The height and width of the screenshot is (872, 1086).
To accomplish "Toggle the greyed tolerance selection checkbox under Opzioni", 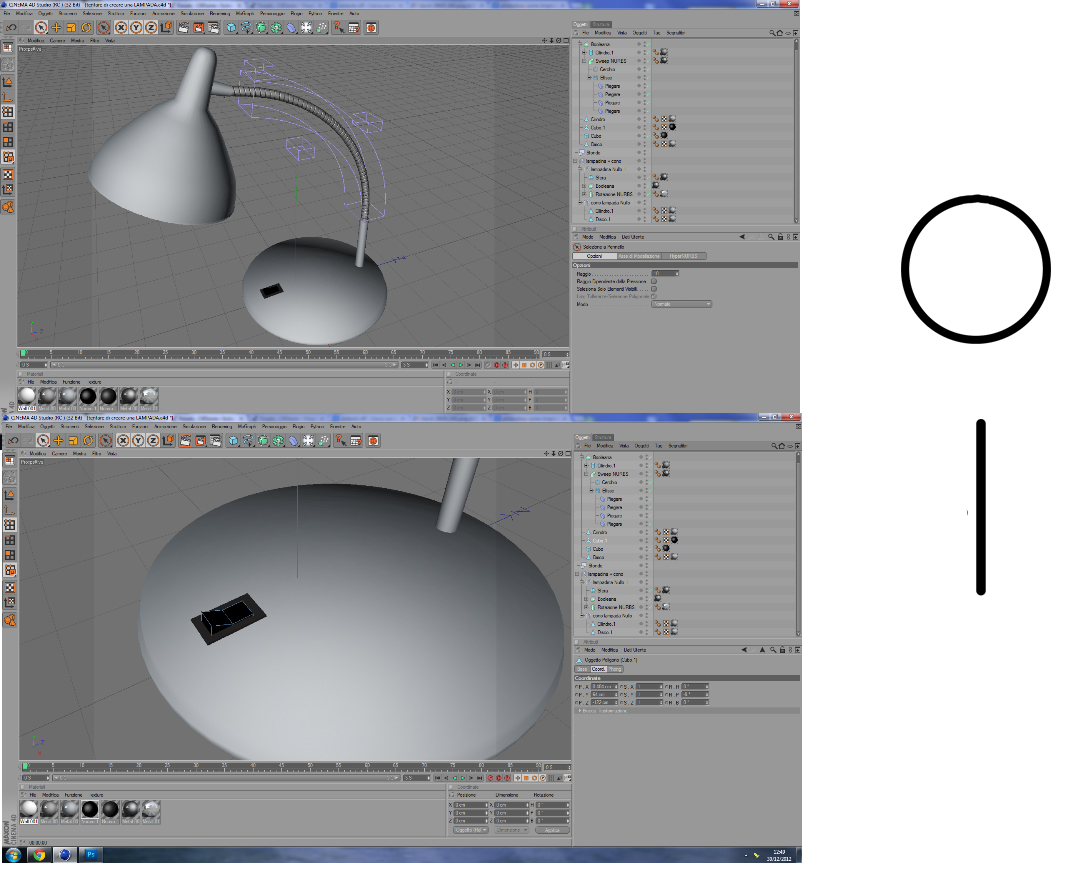I will 654,296.
